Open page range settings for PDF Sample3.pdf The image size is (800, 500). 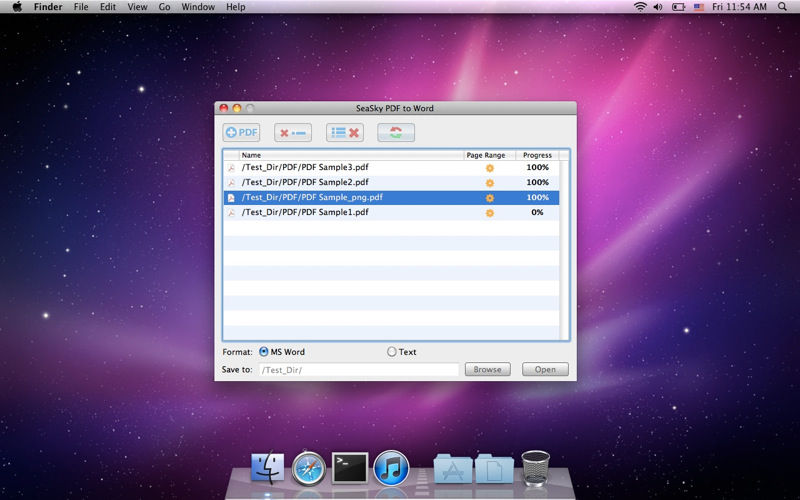click(490, 168)
